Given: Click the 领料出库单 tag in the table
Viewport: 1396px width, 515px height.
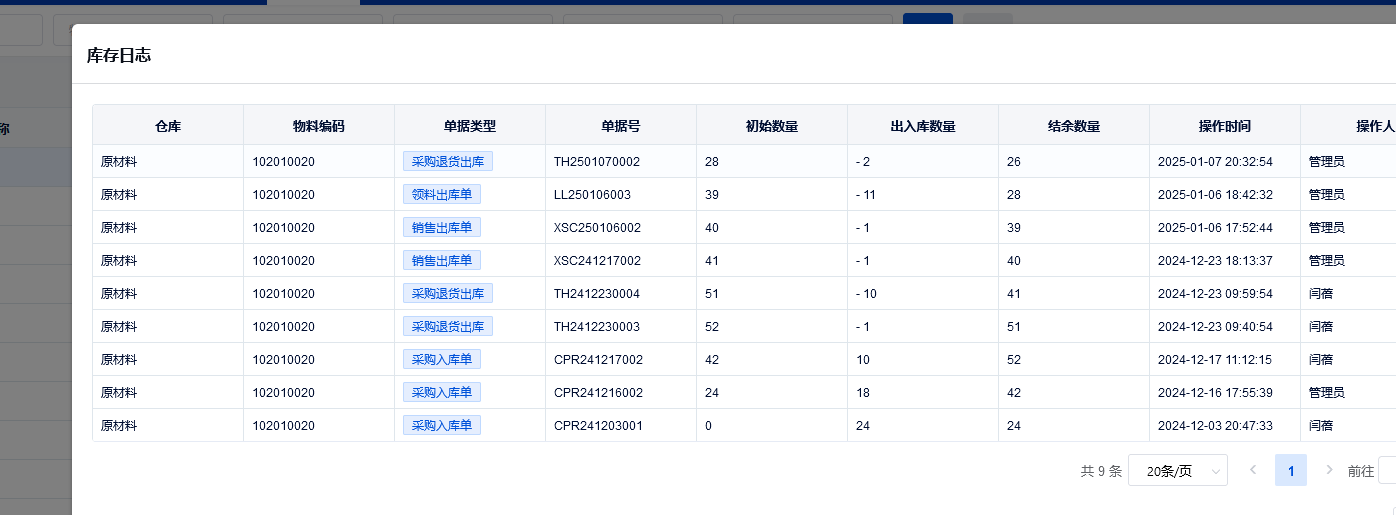Looking at the screenshot, I should (x=441, y=194).
